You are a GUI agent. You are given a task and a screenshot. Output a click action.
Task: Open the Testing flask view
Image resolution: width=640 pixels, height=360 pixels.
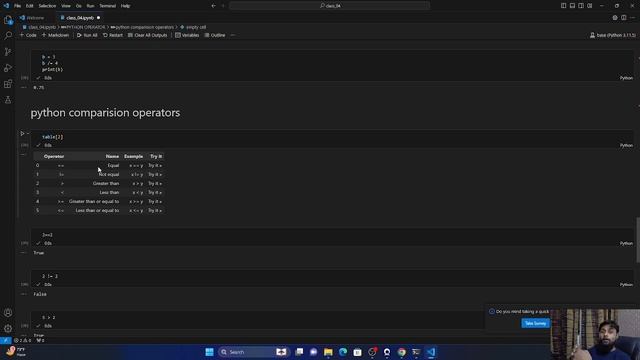point(8,100)
